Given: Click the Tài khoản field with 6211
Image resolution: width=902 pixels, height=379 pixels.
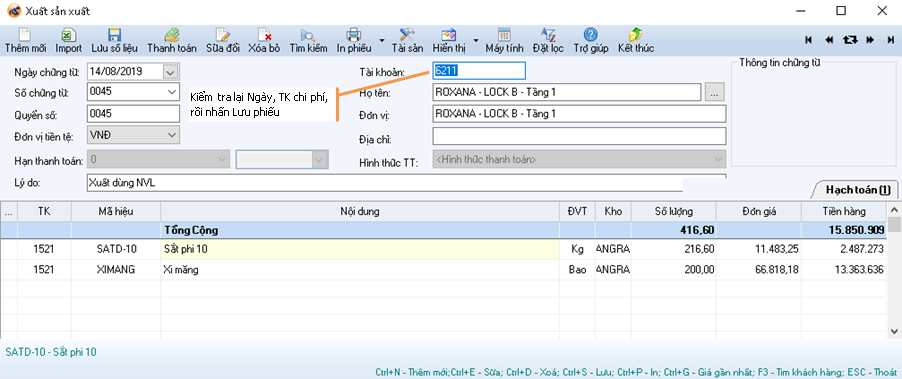Looking at the screenshot, I should point(479,71).
